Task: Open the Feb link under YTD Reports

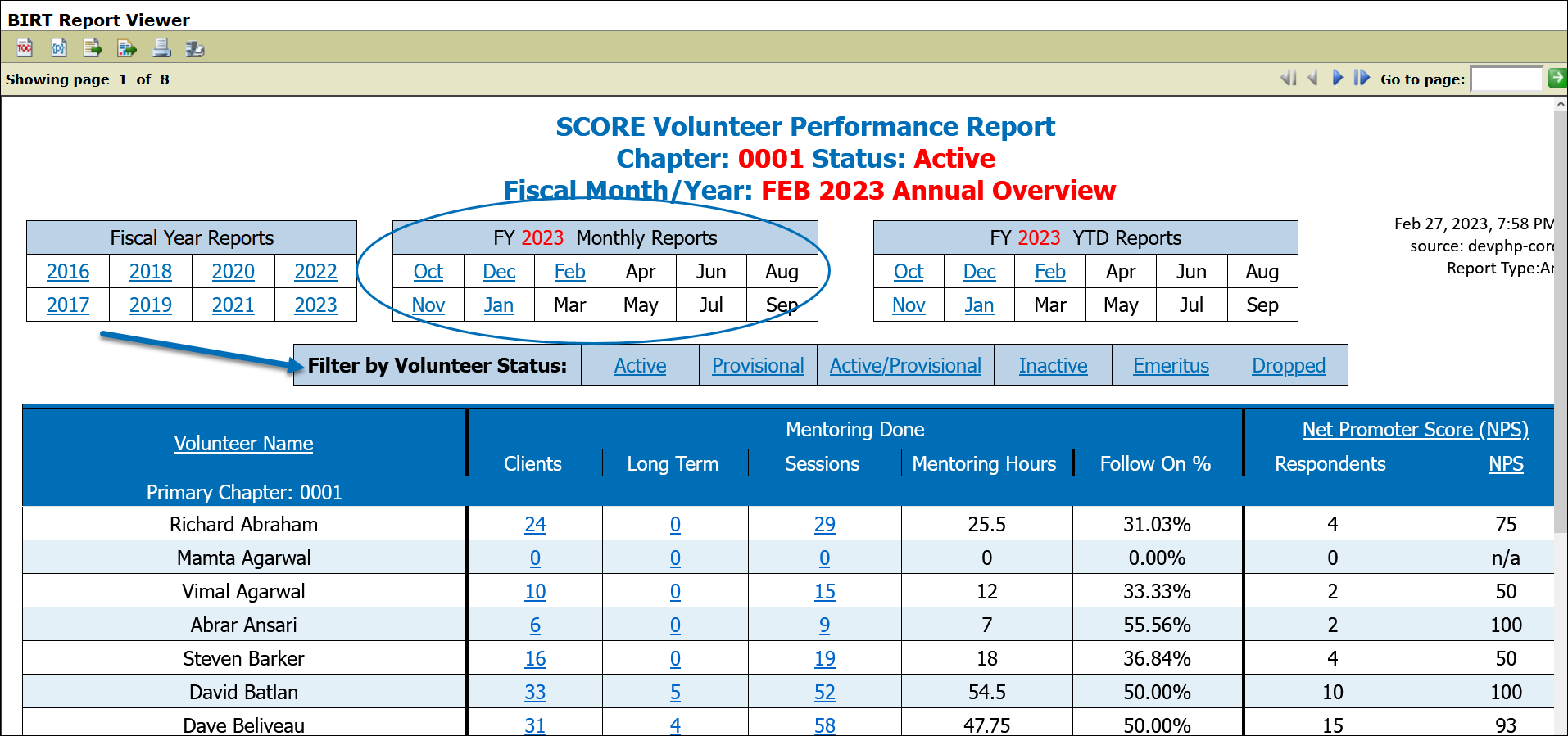Action: click(1050, 272)
